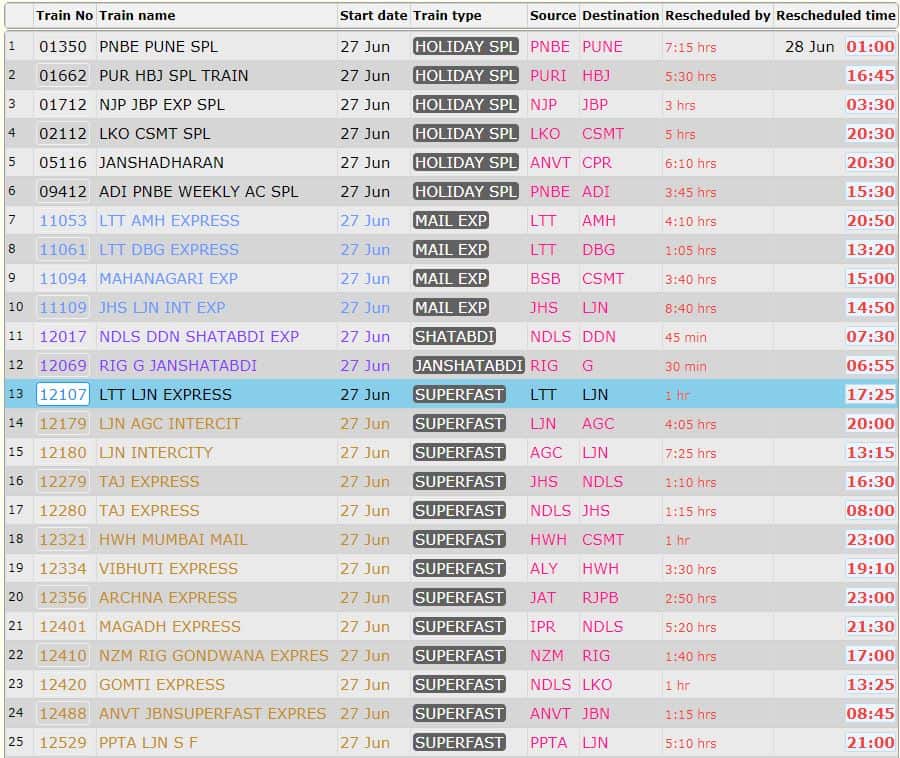The image size is (900, 758).
Task: Click rescheduled time 01:00 for PNBE PUNE SPL
Action: pyautogui.click(x=870, y=46)
